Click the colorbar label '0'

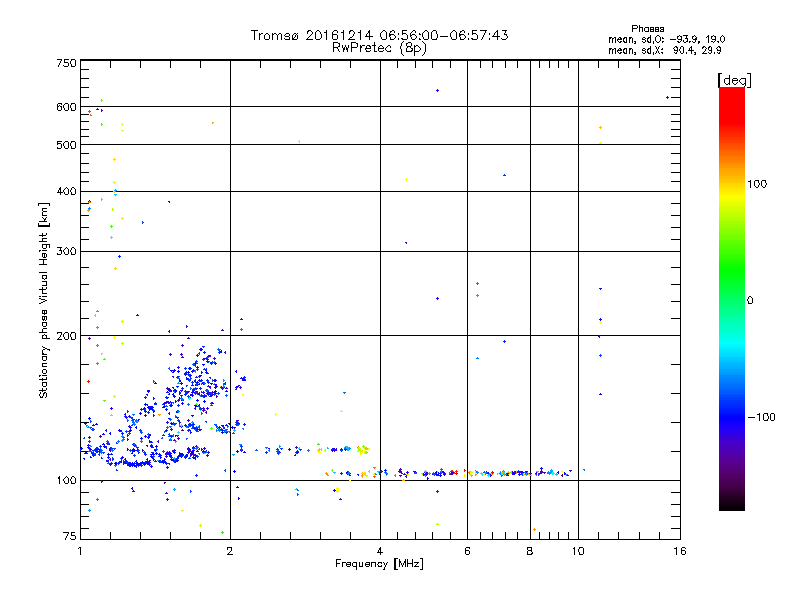coord(750,301)
